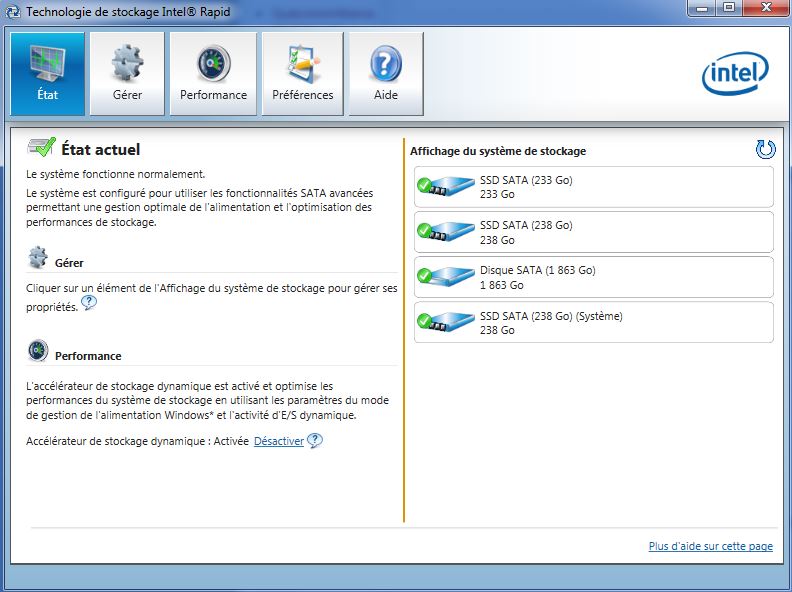Click the drive icon of the non-system 238 Go SSD
The image size is (792, 592).
pyautogui.click(x=446, y=231)
